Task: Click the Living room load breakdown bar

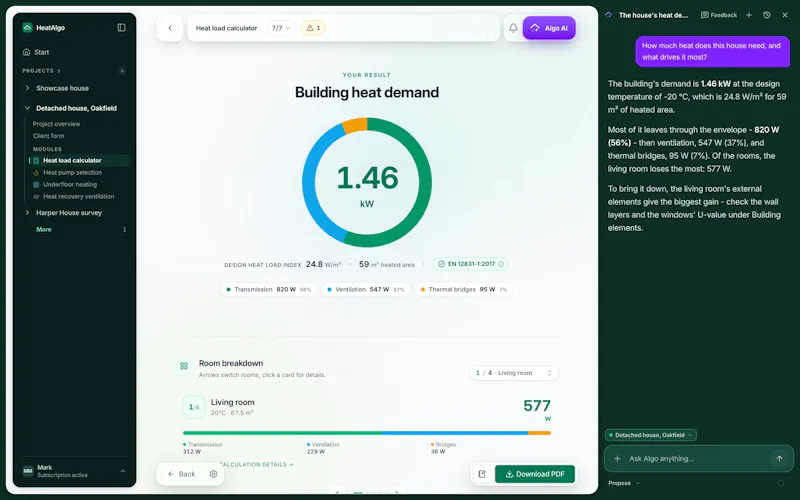Action: pyautogui.click(x=367, y=433)
